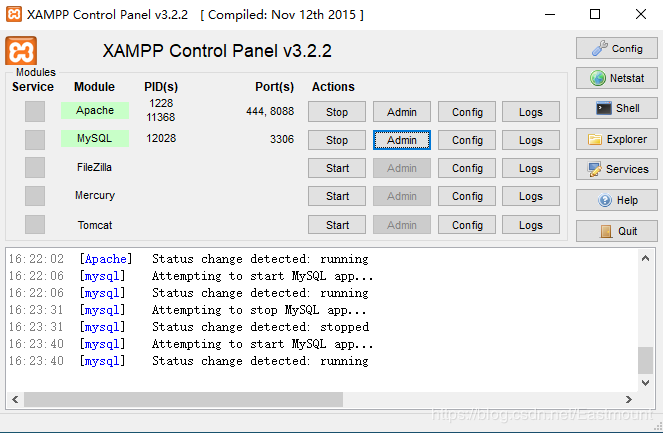The image size is (663, 433).
Task: Click the log scroll up arrow
Action: point(645,258)
